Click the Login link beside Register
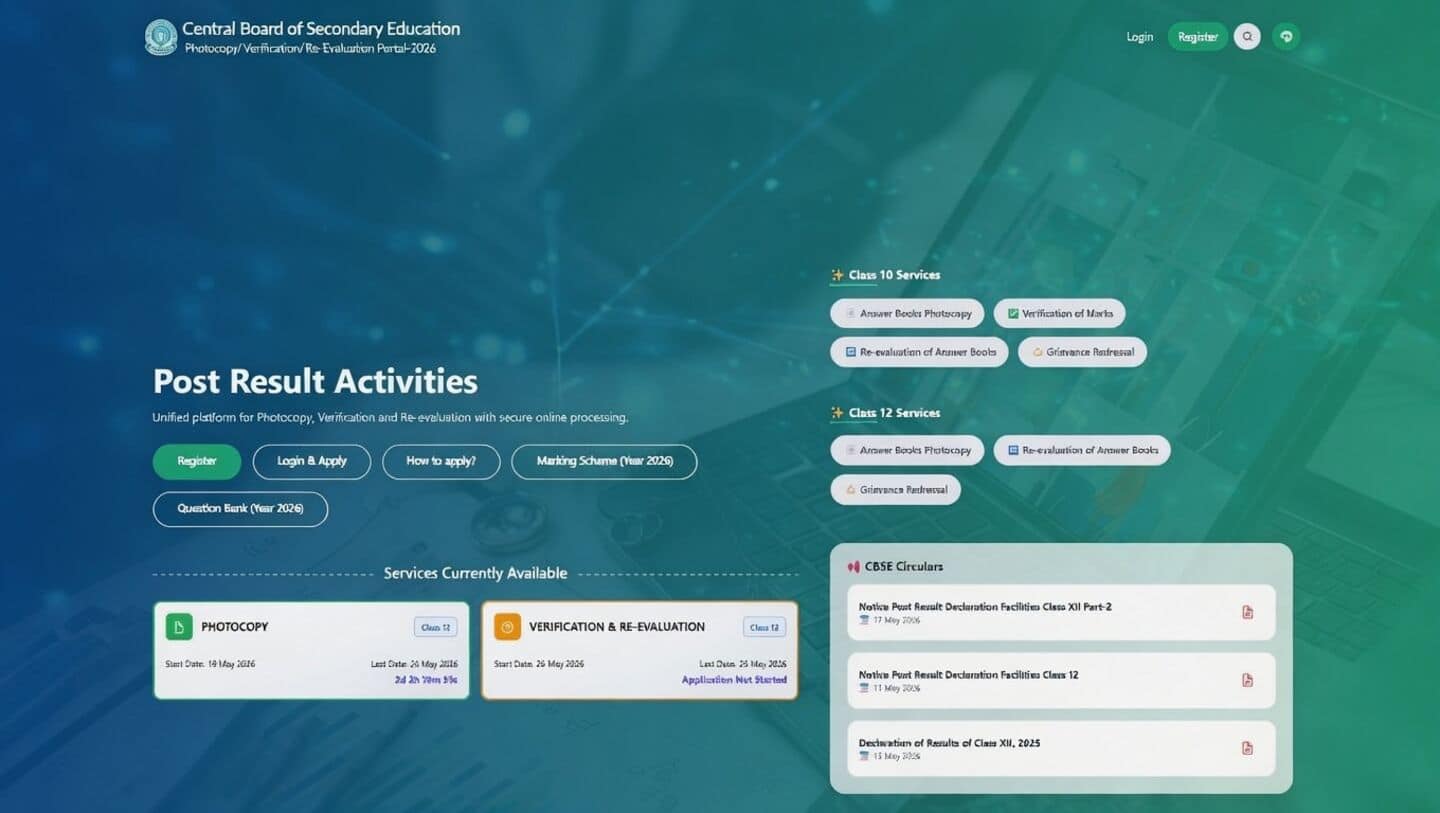1440x813 pixels. coord(1140,37)
